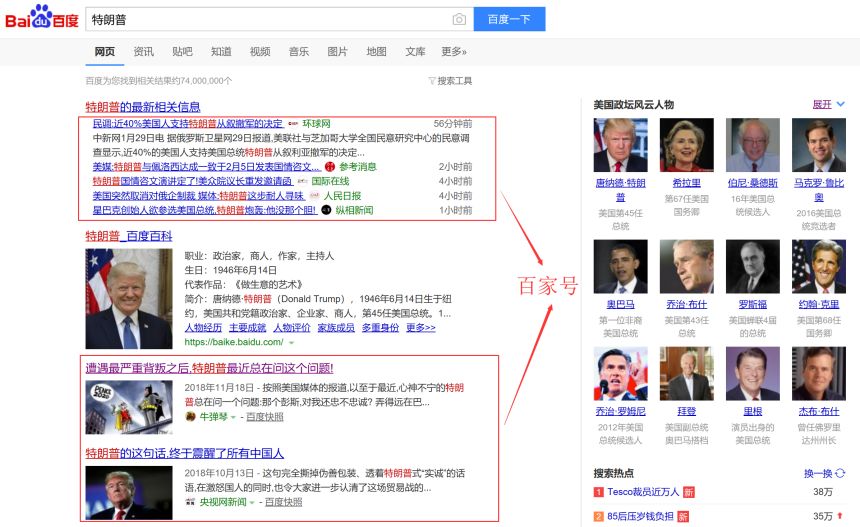The height and width of the screenshot is (527, 860).
Task: Click 唐纳德·特朗普 photo in sidebar
Action: tap(620, 145)
